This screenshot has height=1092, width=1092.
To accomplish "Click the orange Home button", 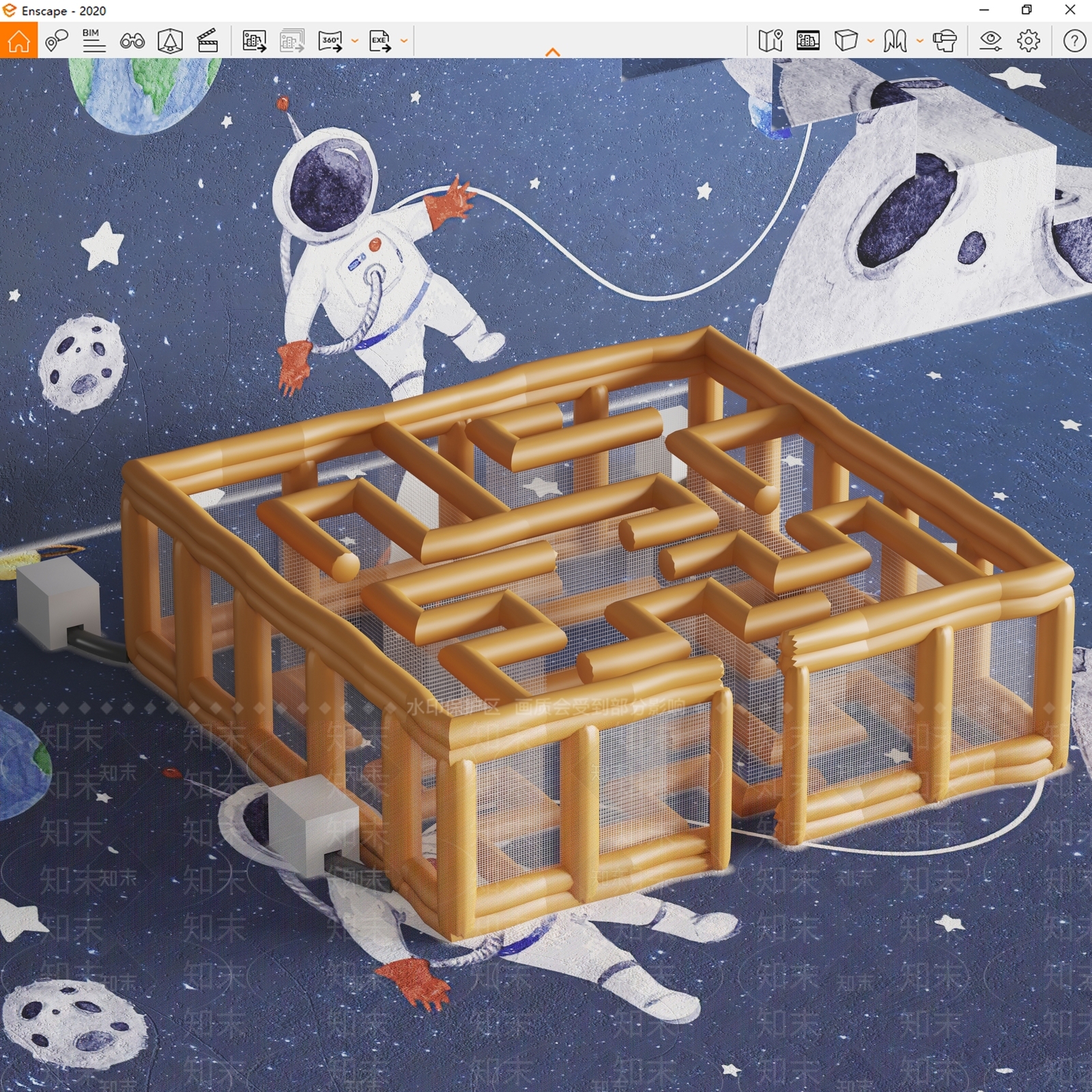I will click(18, 40).
